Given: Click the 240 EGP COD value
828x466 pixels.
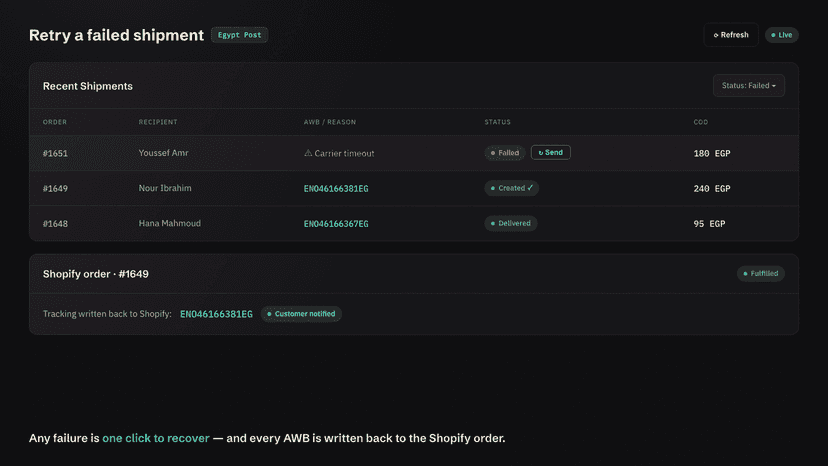Looking at the screenshot, I should click(x=712, y=189).
